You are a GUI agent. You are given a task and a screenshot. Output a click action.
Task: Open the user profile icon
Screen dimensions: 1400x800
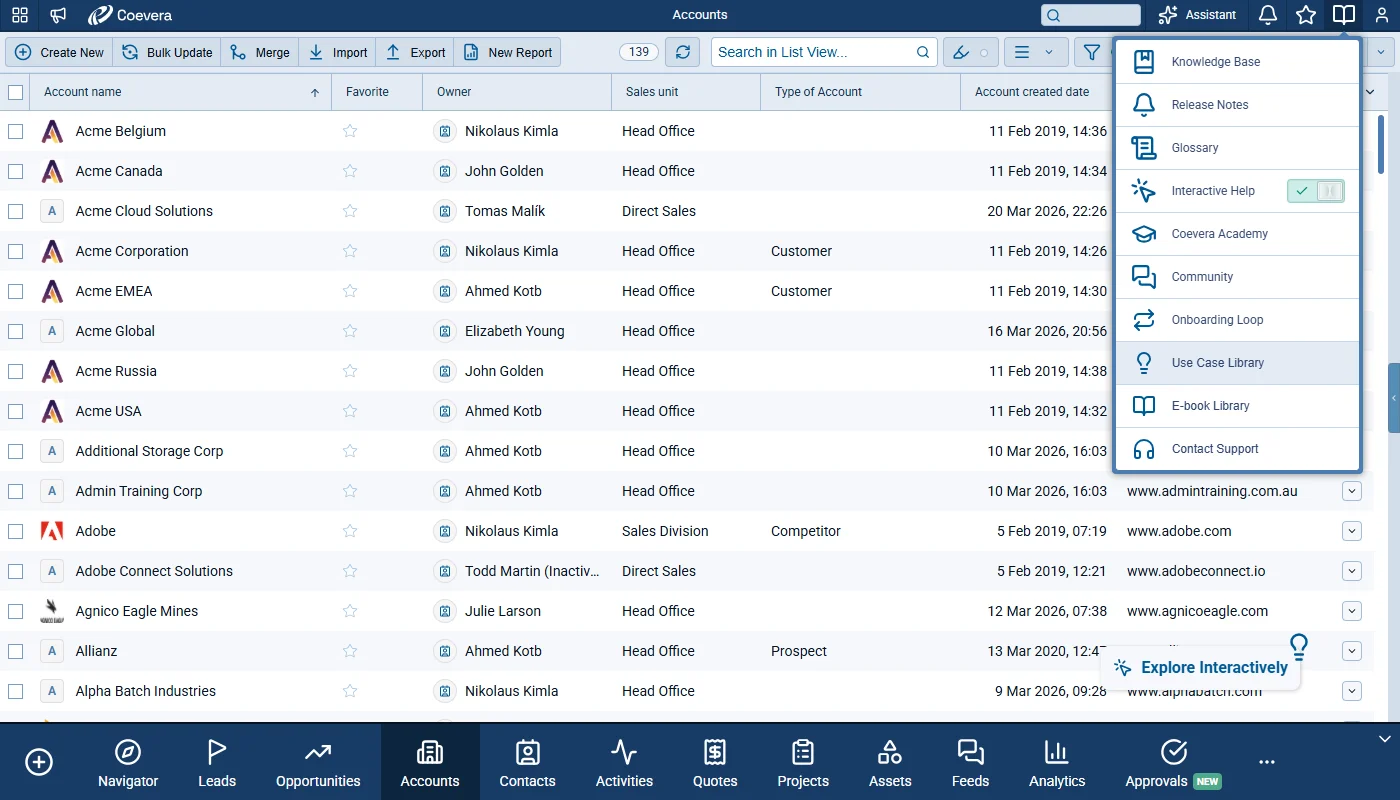[1382, 15]
